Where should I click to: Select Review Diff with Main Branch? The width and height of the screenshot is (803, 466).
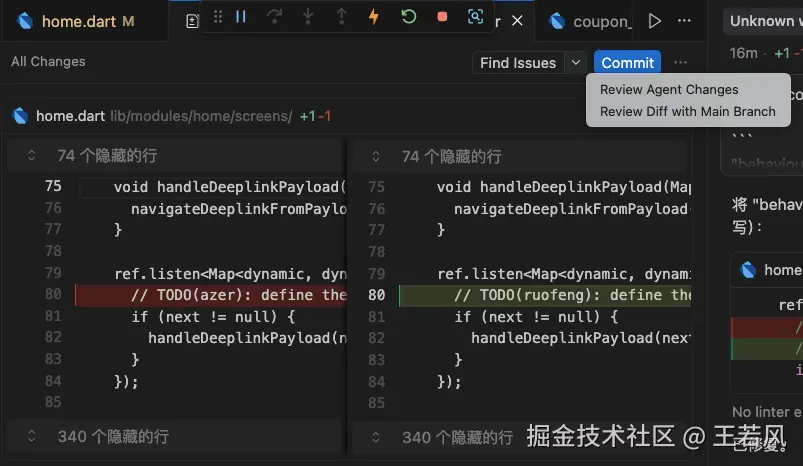click(x=687, y=112)
